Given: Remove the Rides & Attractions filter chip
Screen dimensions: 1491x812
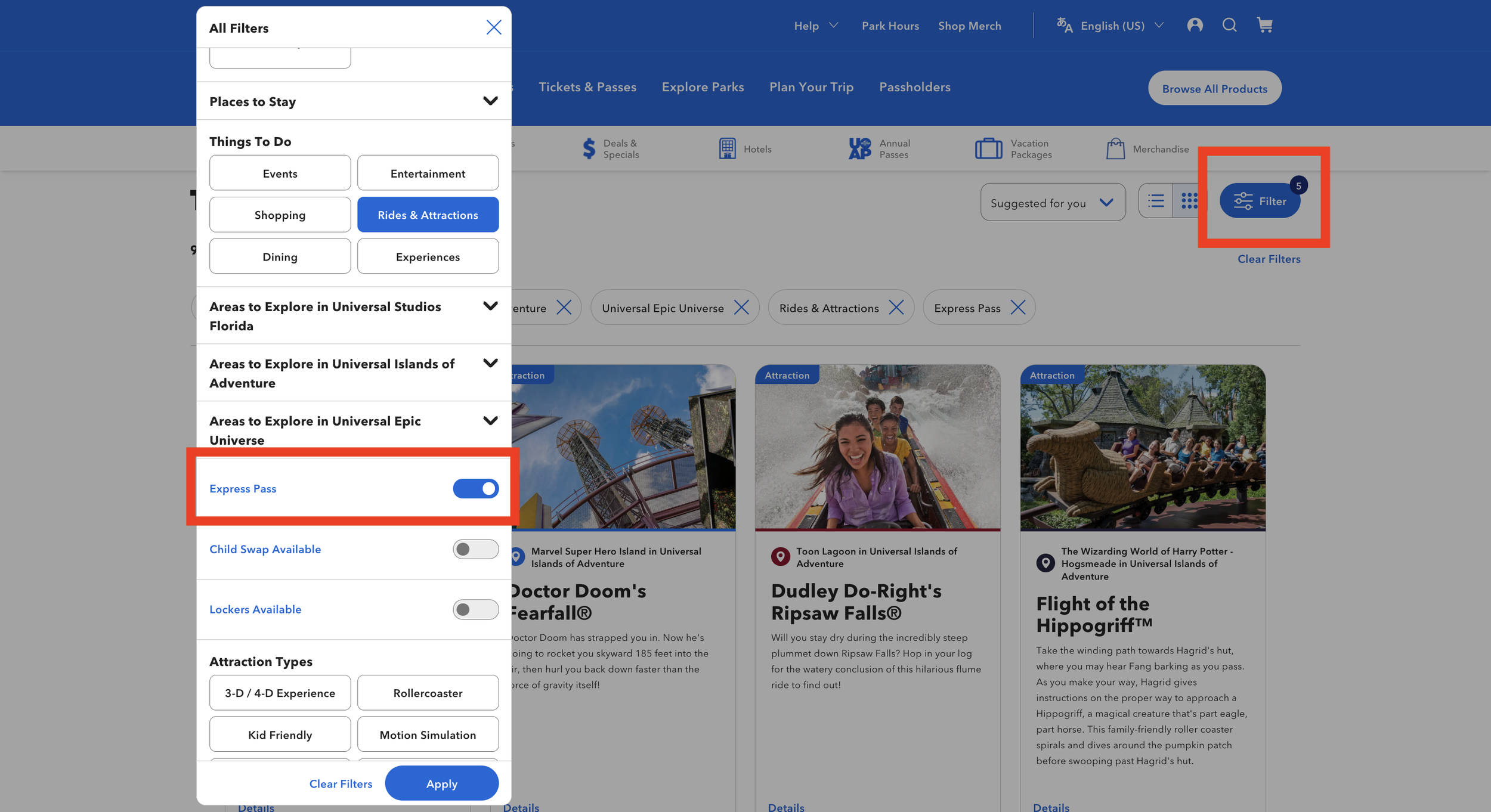Looking at the screenshot, I should pyautogui.click(x=896, y=308).
